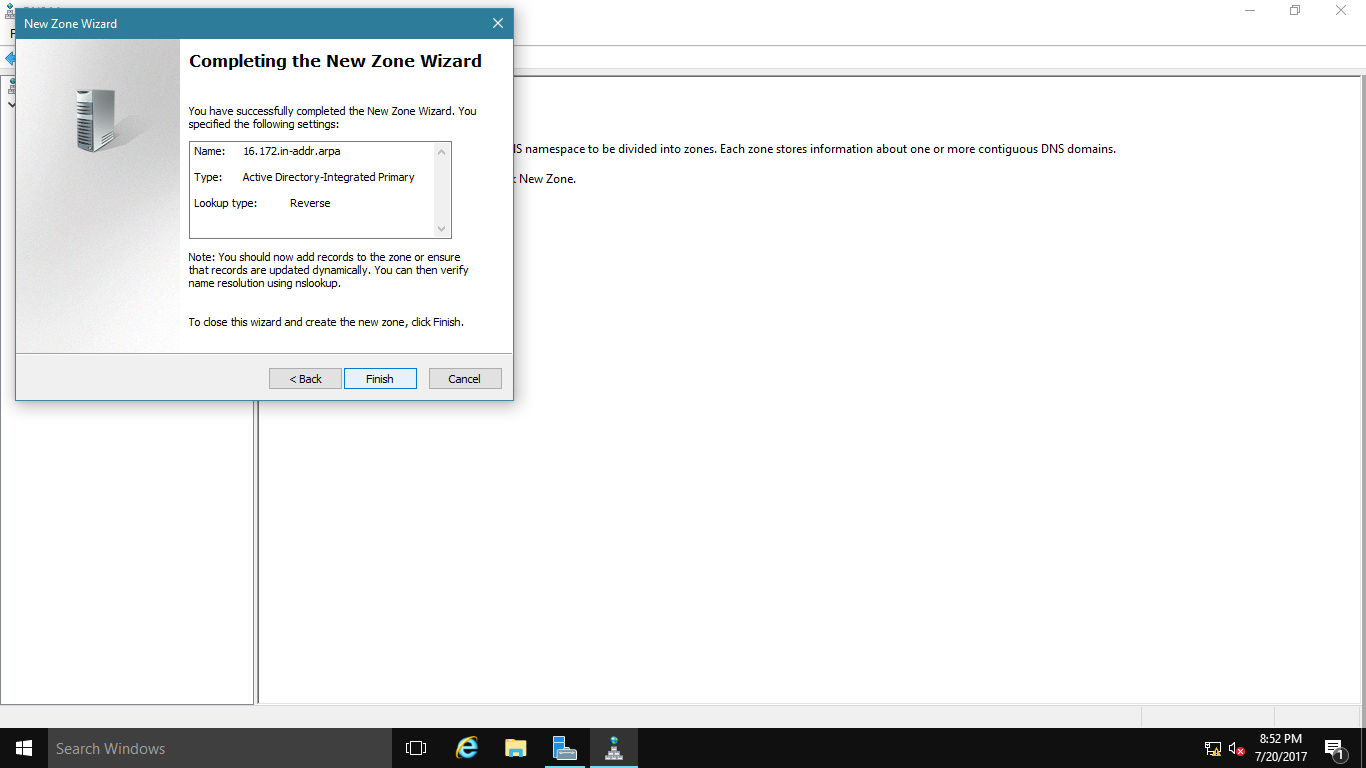Click DNS Manager toolbar back arrow
Screen dimensions: 1366x768
[8, 58]
